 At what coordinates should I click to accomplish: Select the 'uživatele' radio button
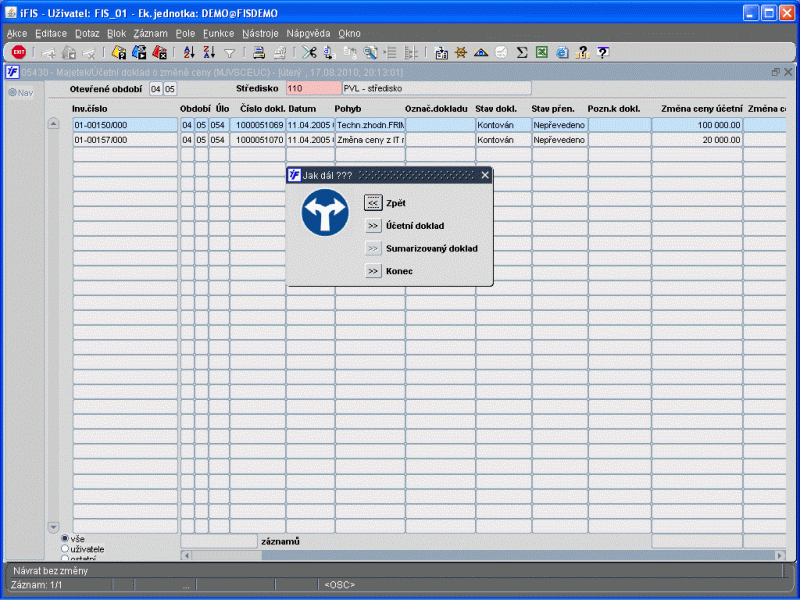(66, 549)
